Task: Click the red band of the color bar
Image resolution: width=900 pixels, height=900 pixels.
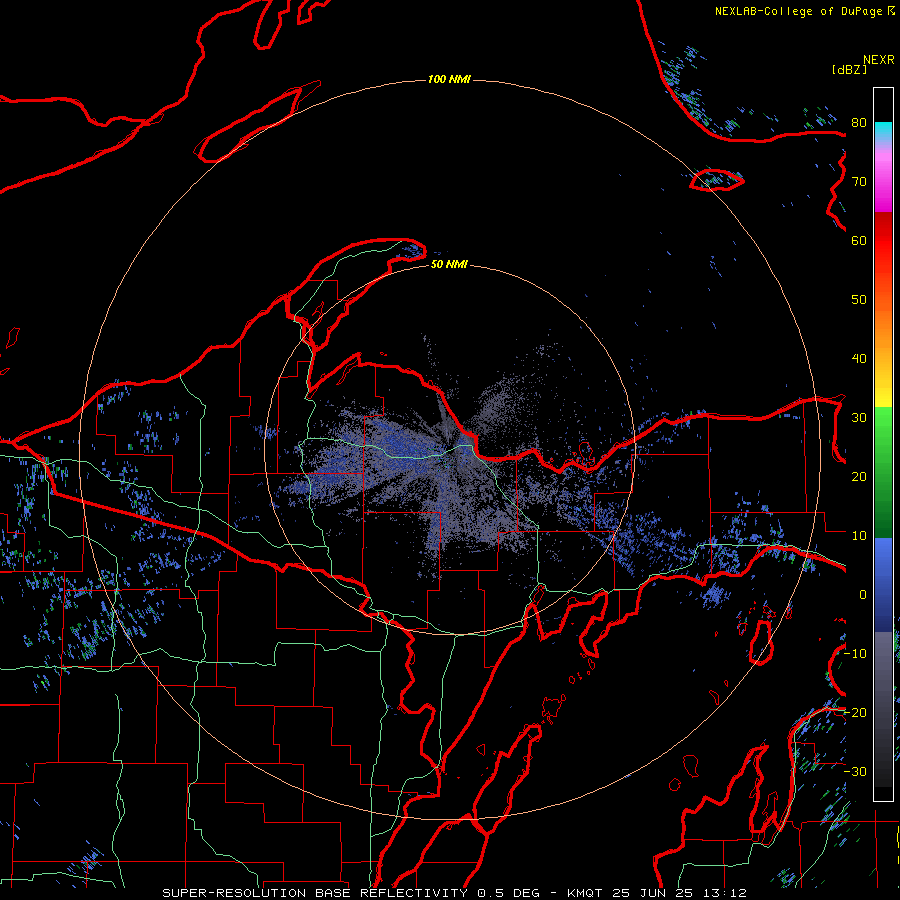Action: pyautogui.click(x=883, y=241)
